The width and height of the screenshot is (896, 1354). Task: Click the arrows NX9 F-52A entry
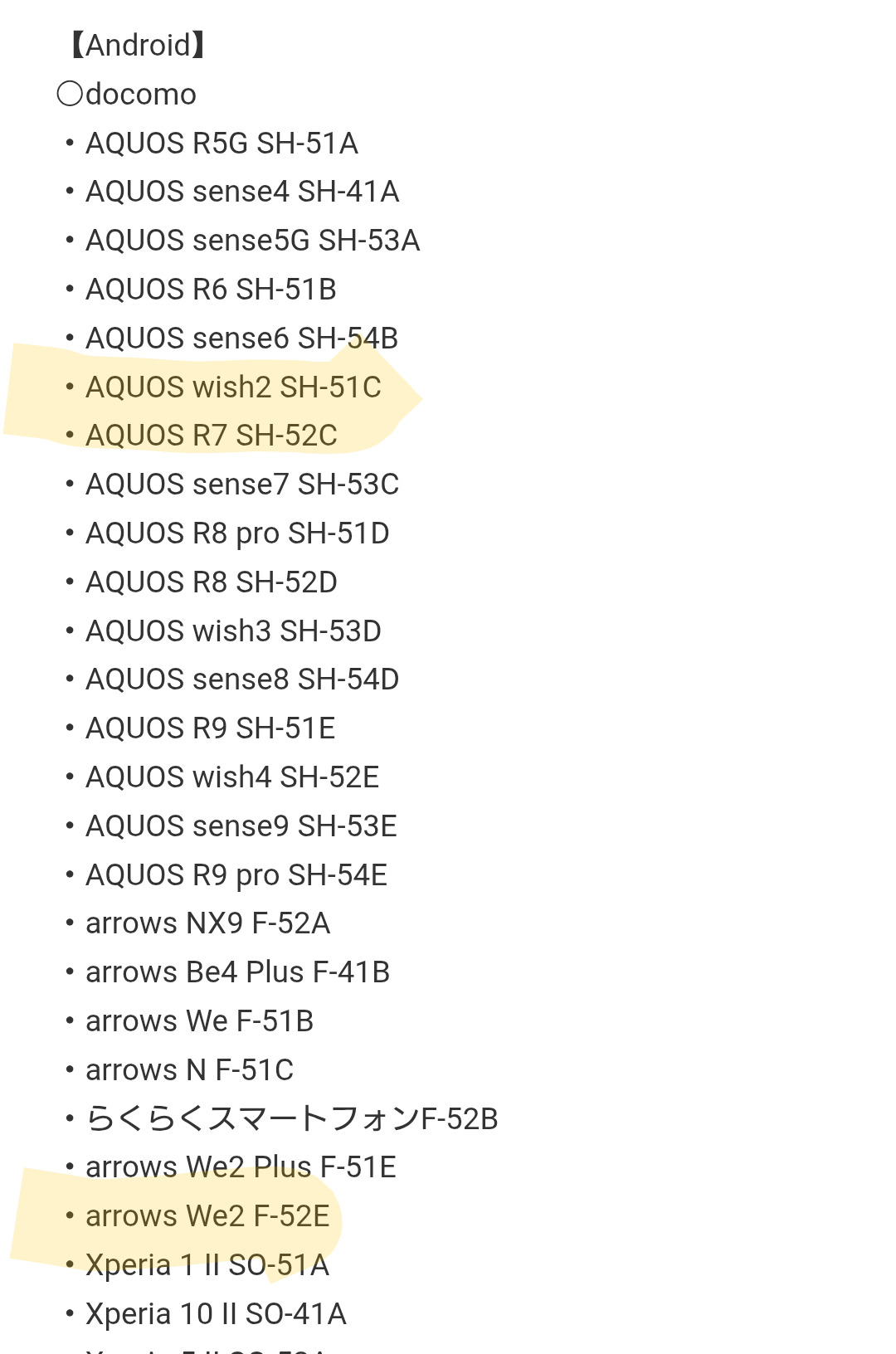(207, 923)
